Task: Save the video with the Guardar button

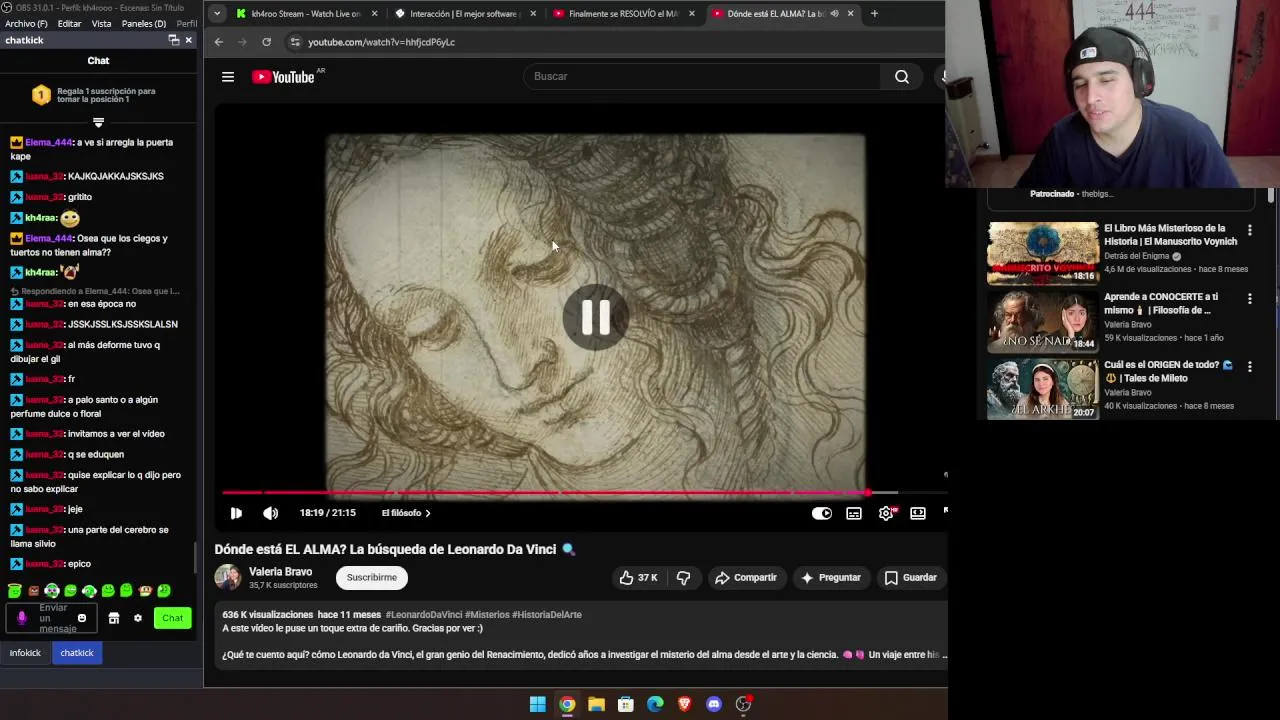Action: point(911,578)
